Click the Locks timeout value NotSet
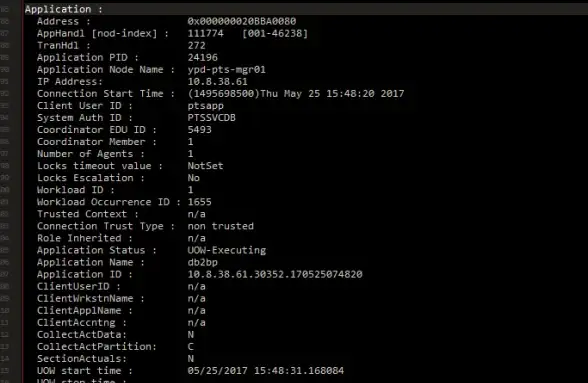Screen dimensions: 588x383 pos(206,166)
